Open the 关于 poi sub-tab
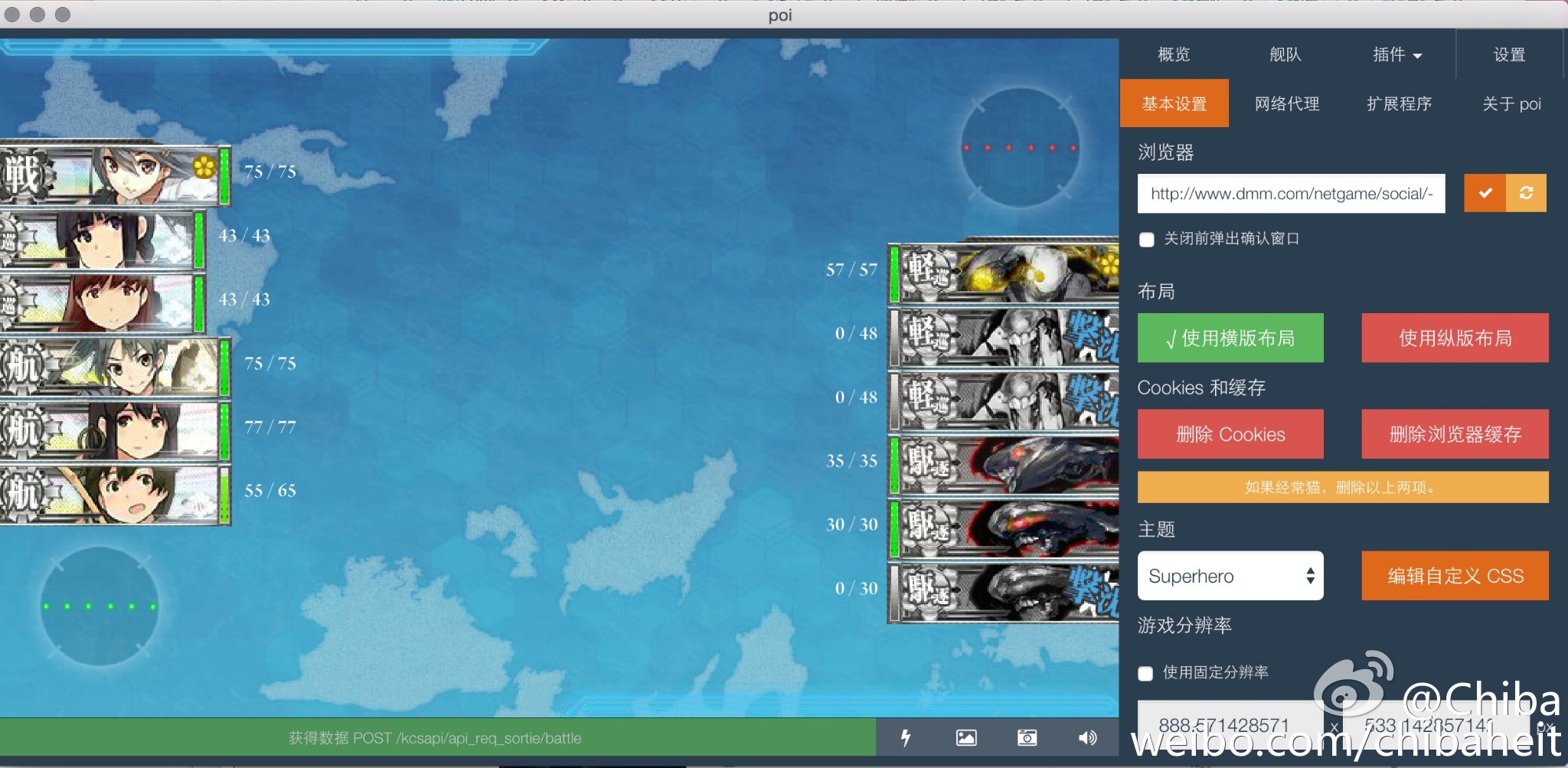The image size is (1568, 768). point(1511,103)
